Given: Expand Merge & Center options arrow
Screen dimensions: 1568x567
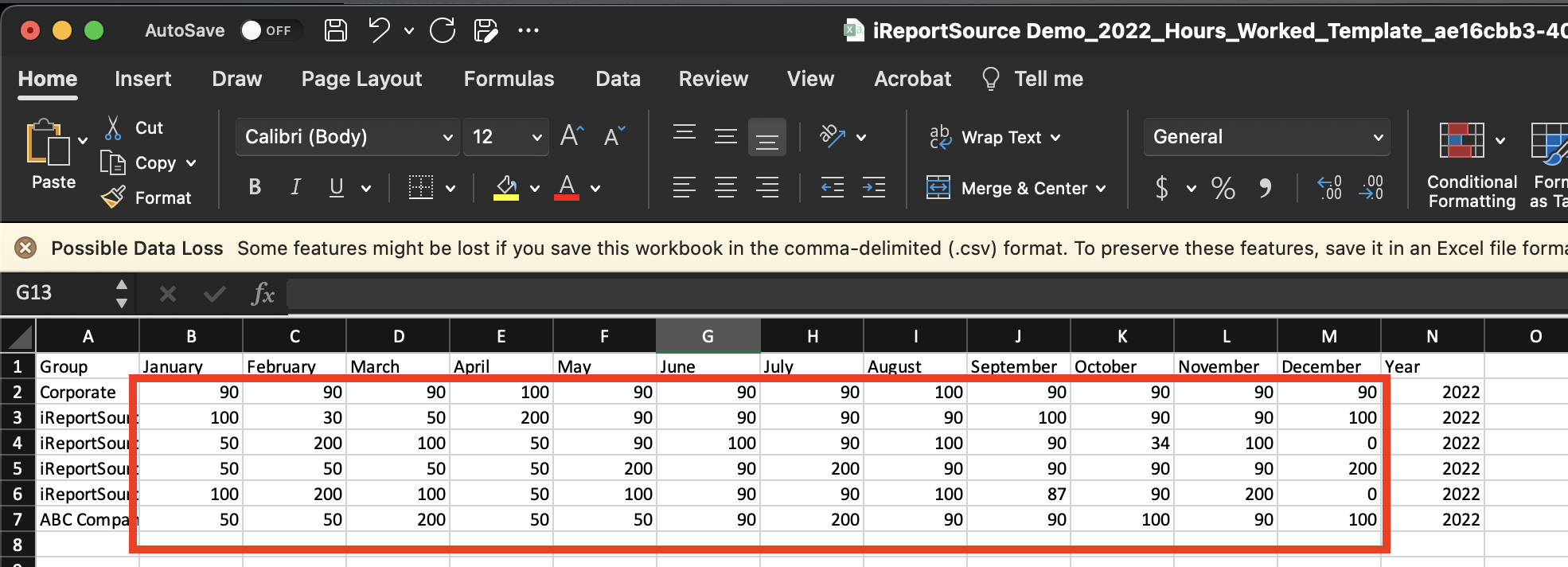Looking at the screenshot, I should click(x=1101, y=189).
